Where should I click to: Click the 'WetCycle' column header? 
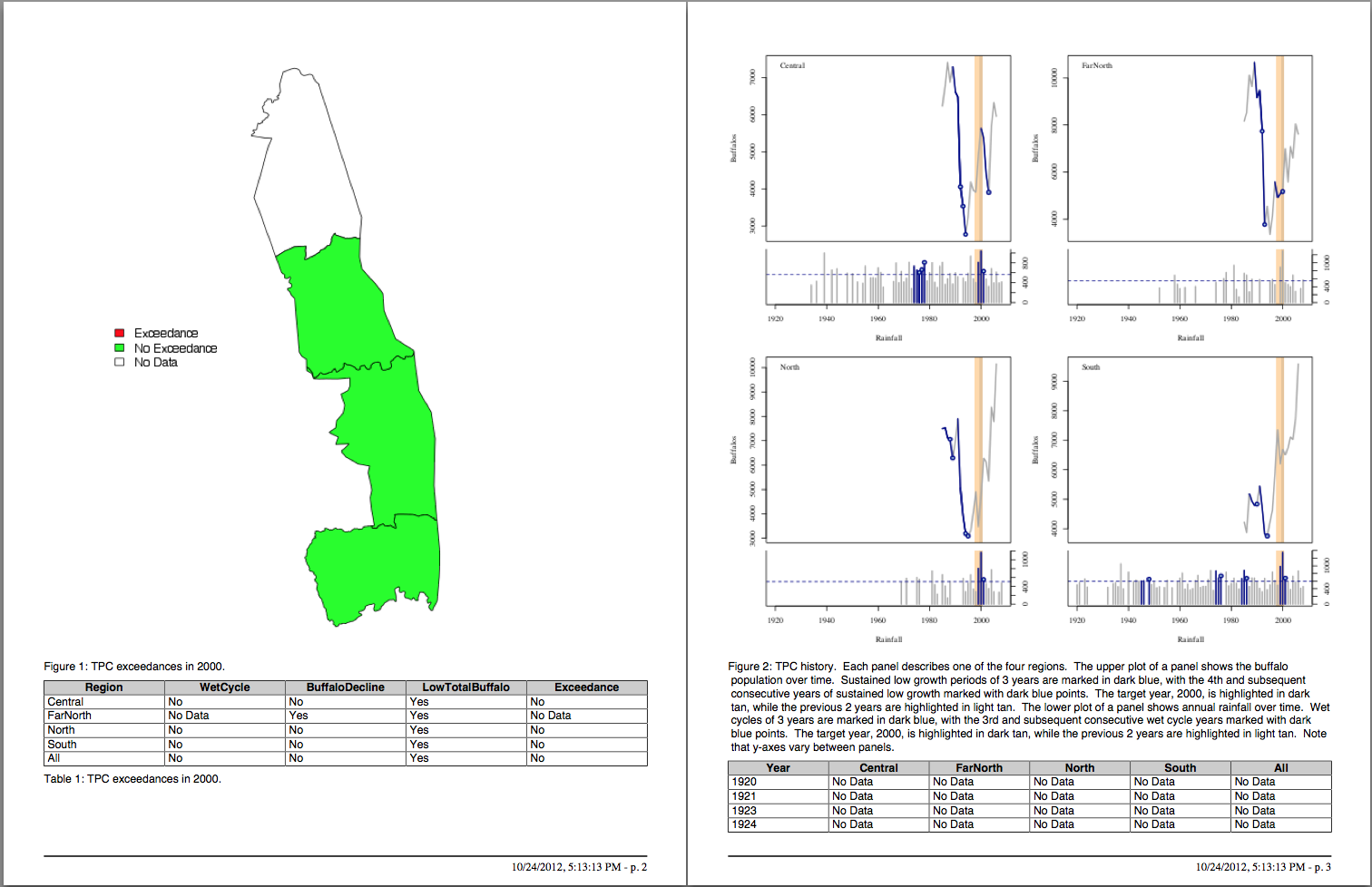225,687
